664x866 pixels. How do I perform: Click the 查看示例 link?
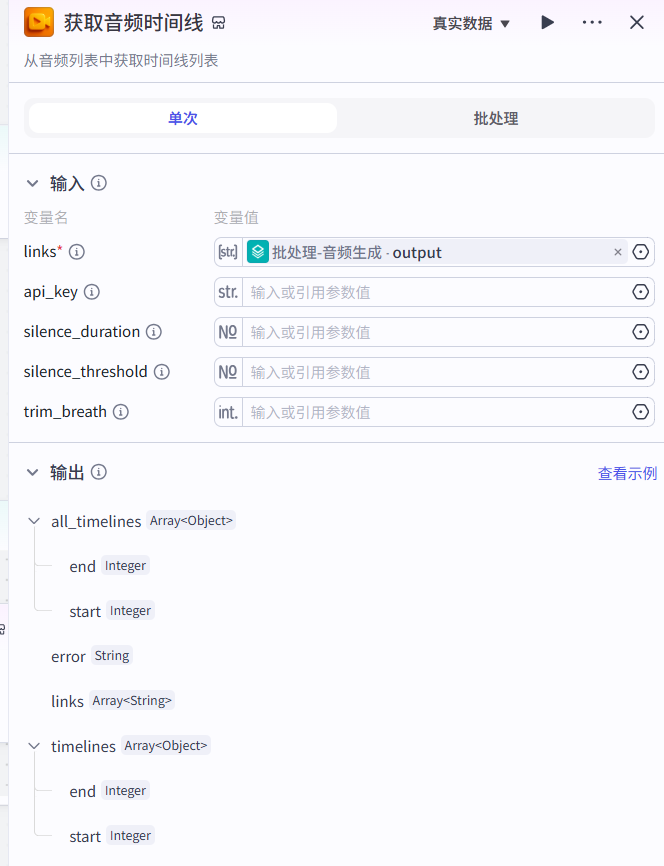tap(627, 473)
